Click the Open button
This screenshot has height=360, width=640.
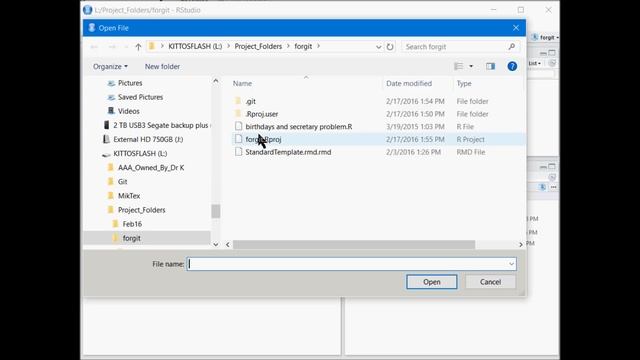pyautogui.click(x=431, y=282)
